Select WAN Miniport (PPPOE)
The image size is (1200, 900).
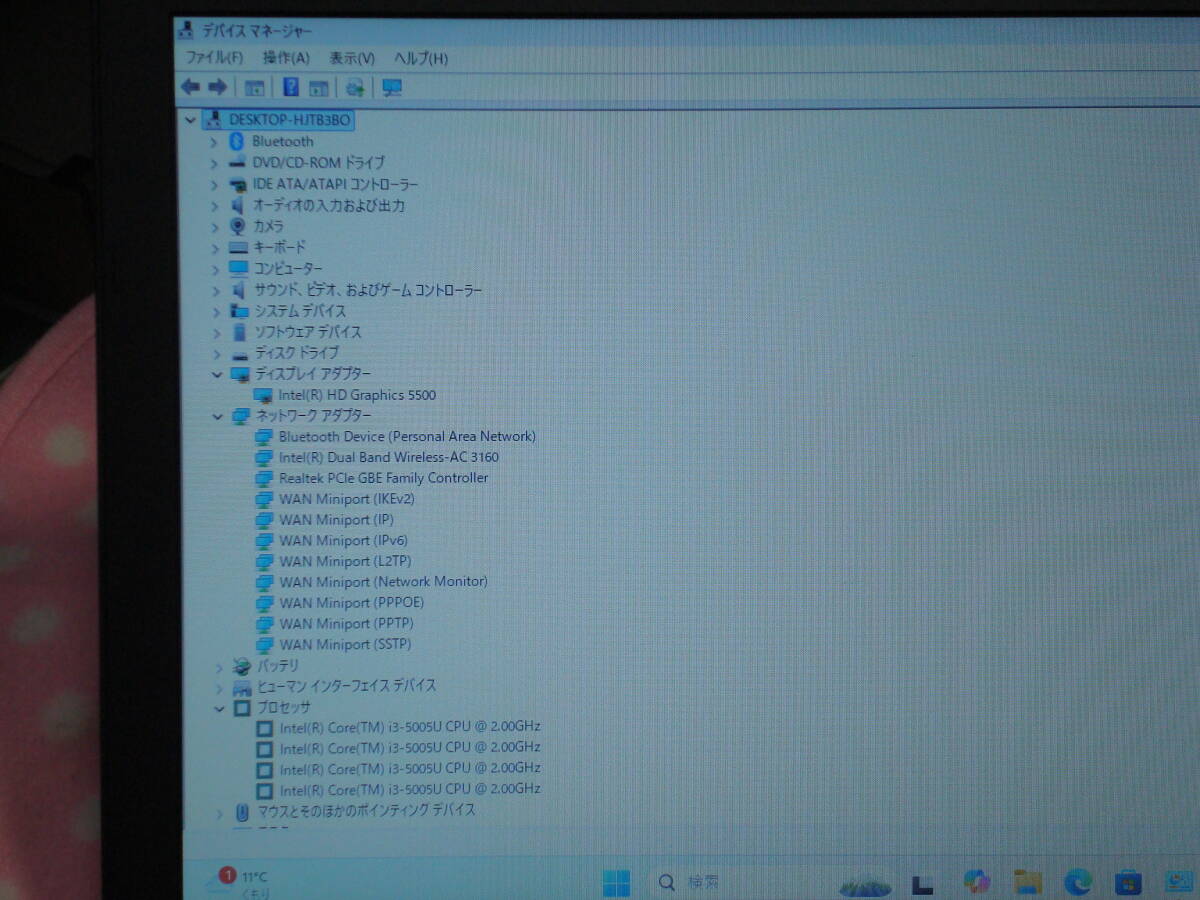tap(352, 603)
